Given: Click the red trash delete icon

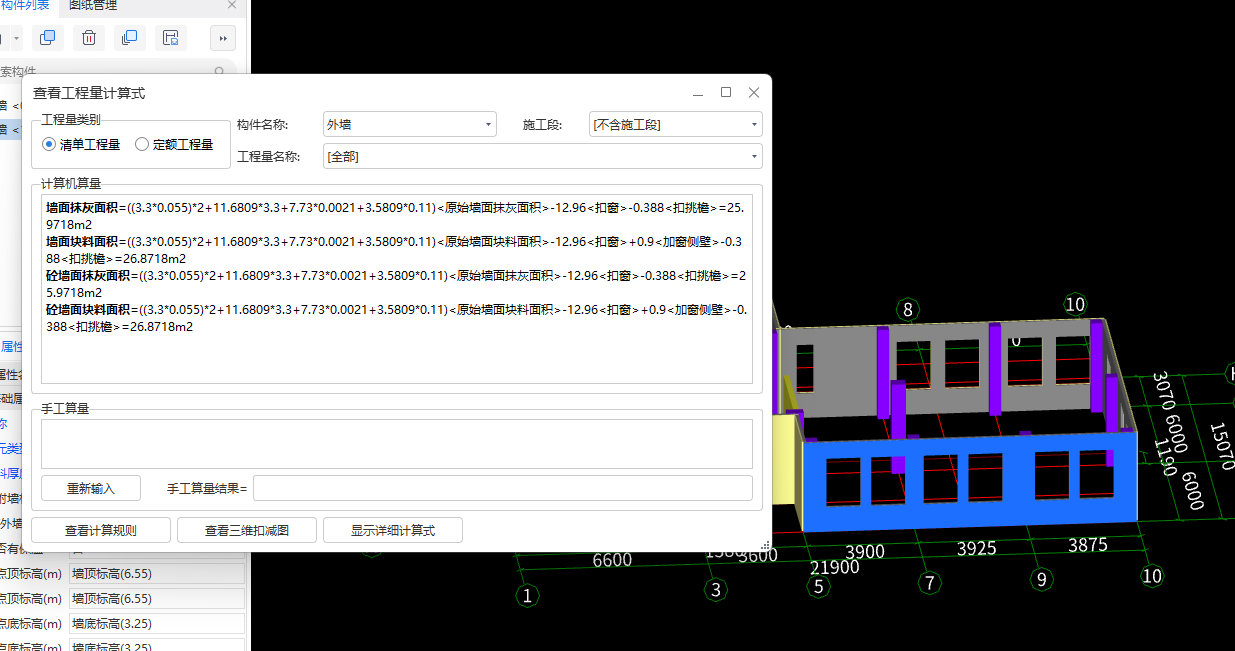Looking at the screenshot, I should click(x=89, y=38).
